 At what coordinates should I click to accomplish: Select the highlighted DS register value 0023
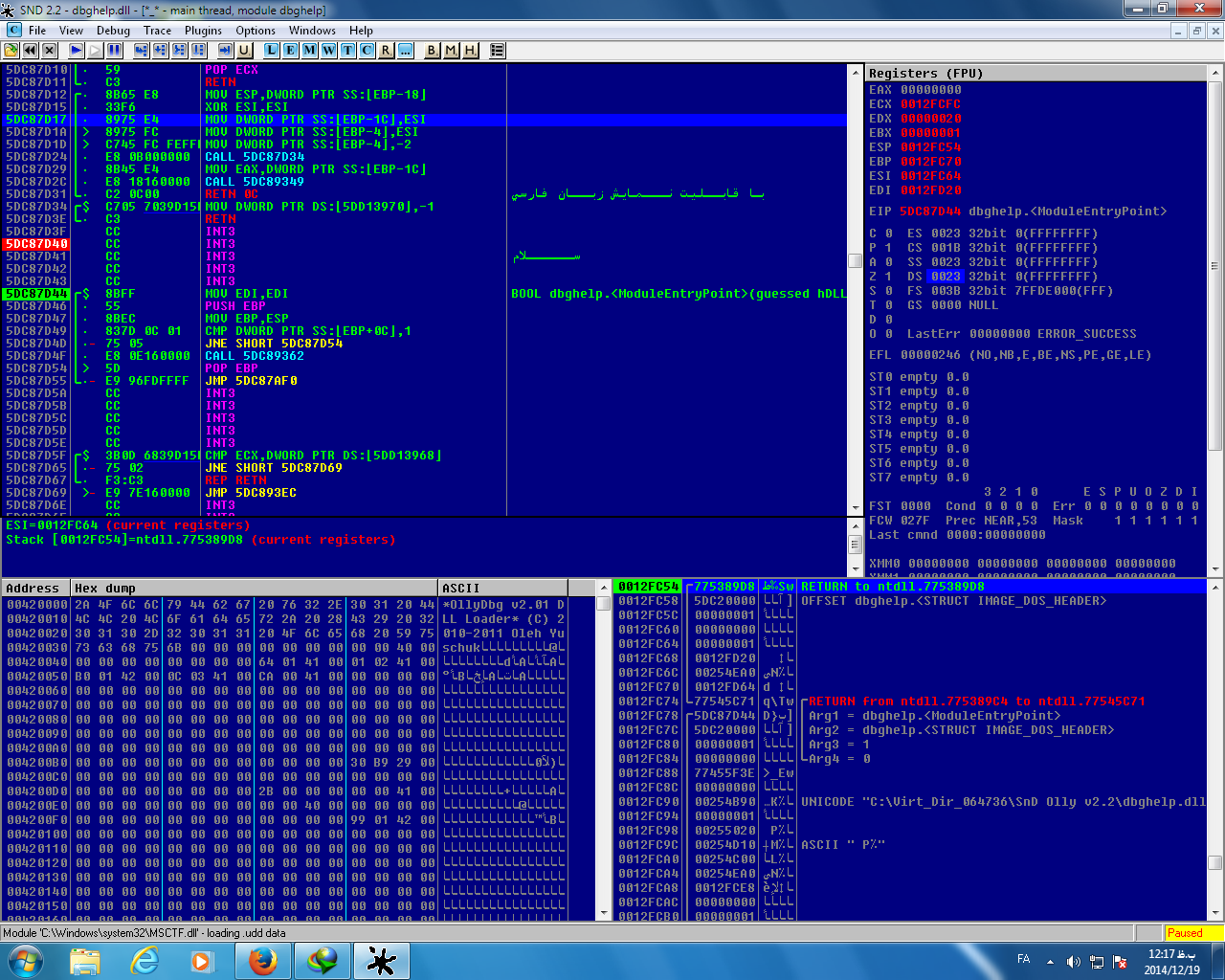coord(945,277)
